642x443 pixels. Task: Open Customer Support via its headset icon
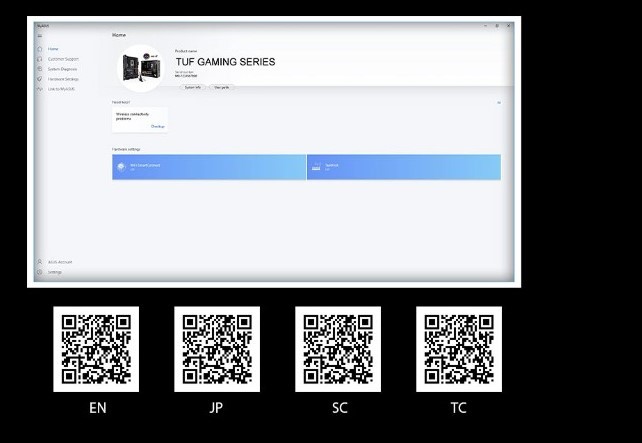pyautogui.click(x=40, y=59)
